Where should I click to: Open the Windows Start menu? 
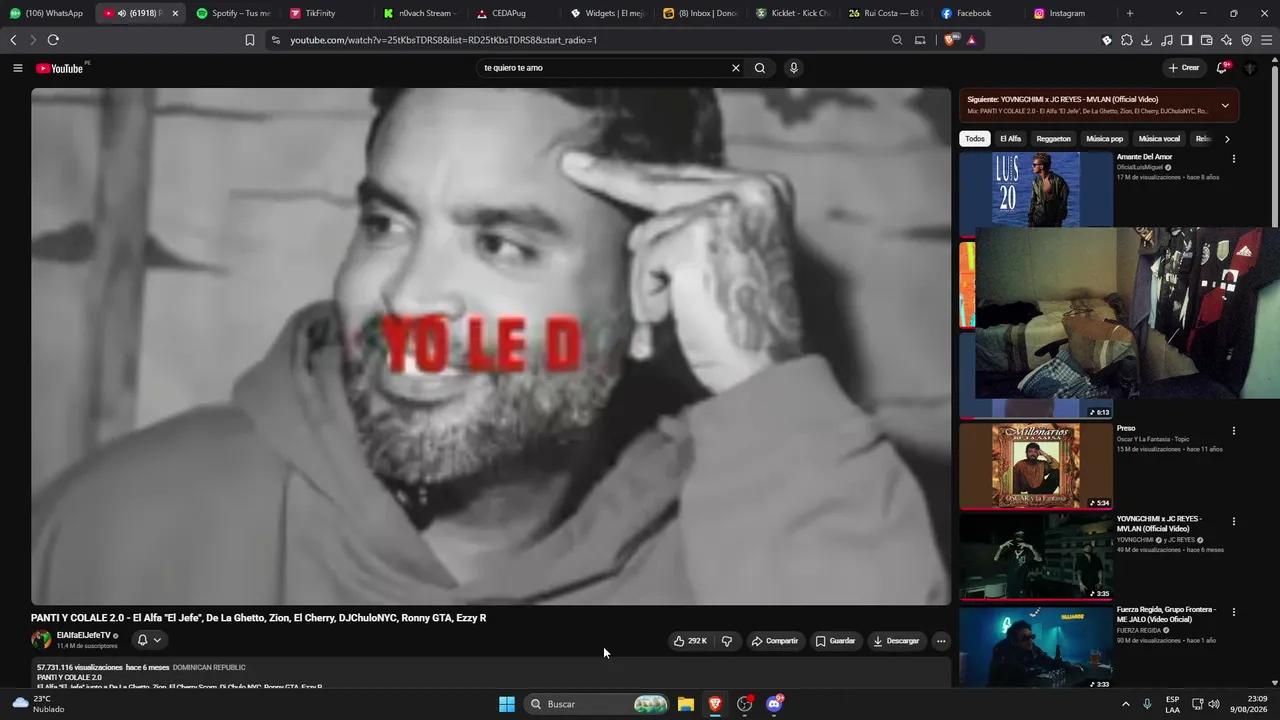click(507, 704)
